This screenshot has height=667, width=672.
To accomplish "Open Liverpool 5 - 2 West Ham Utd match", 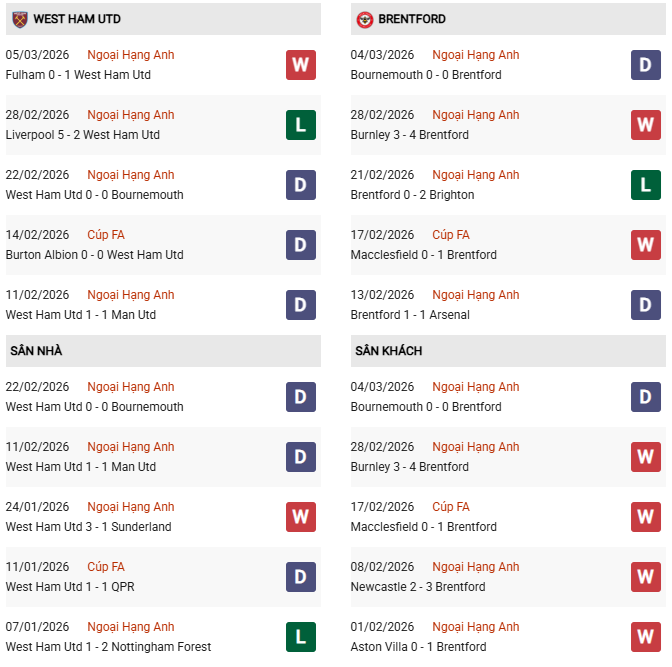I will coord(83,135).
